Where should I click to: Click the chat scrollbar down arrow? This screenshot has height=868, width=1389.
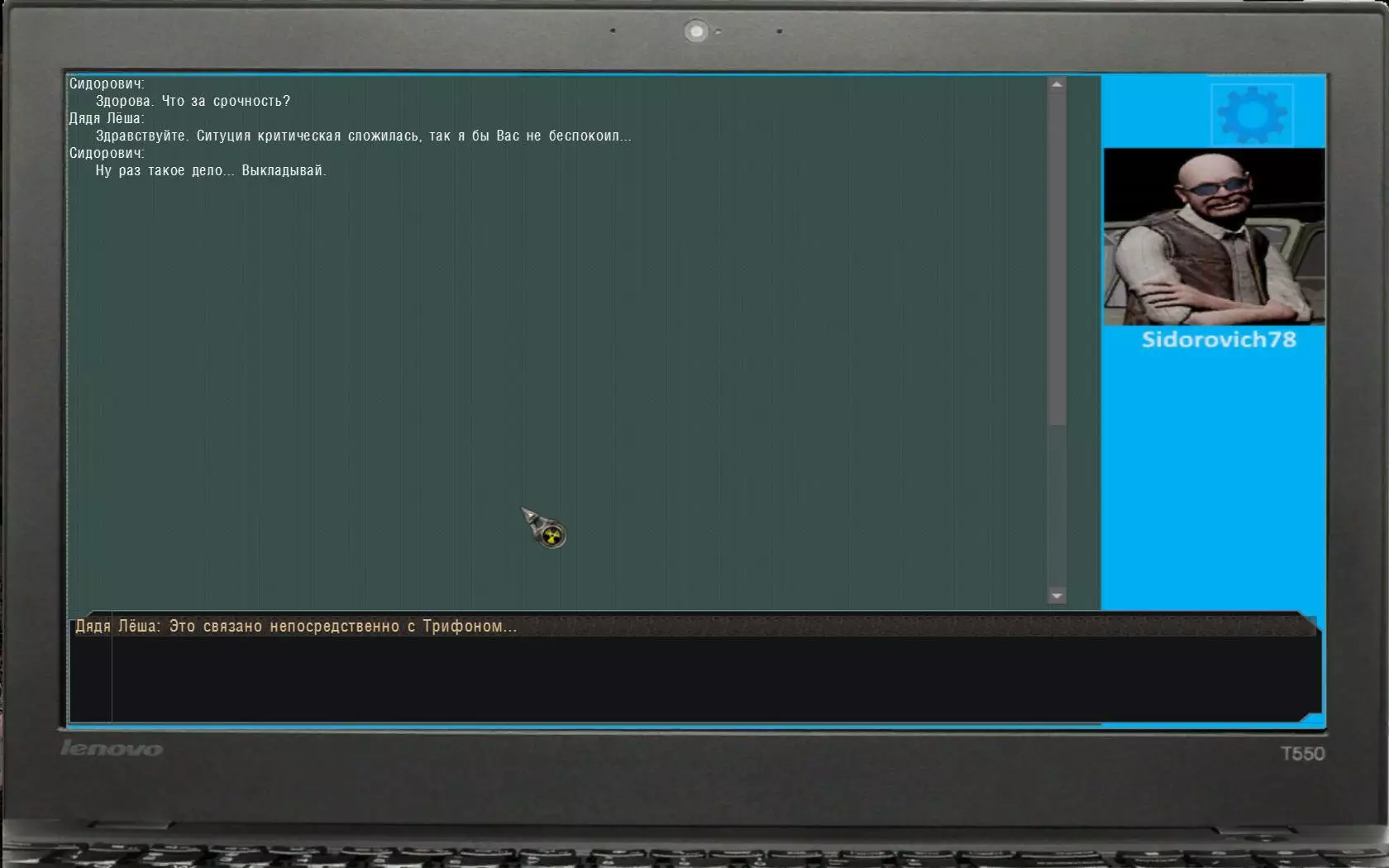coord(1057,596)
